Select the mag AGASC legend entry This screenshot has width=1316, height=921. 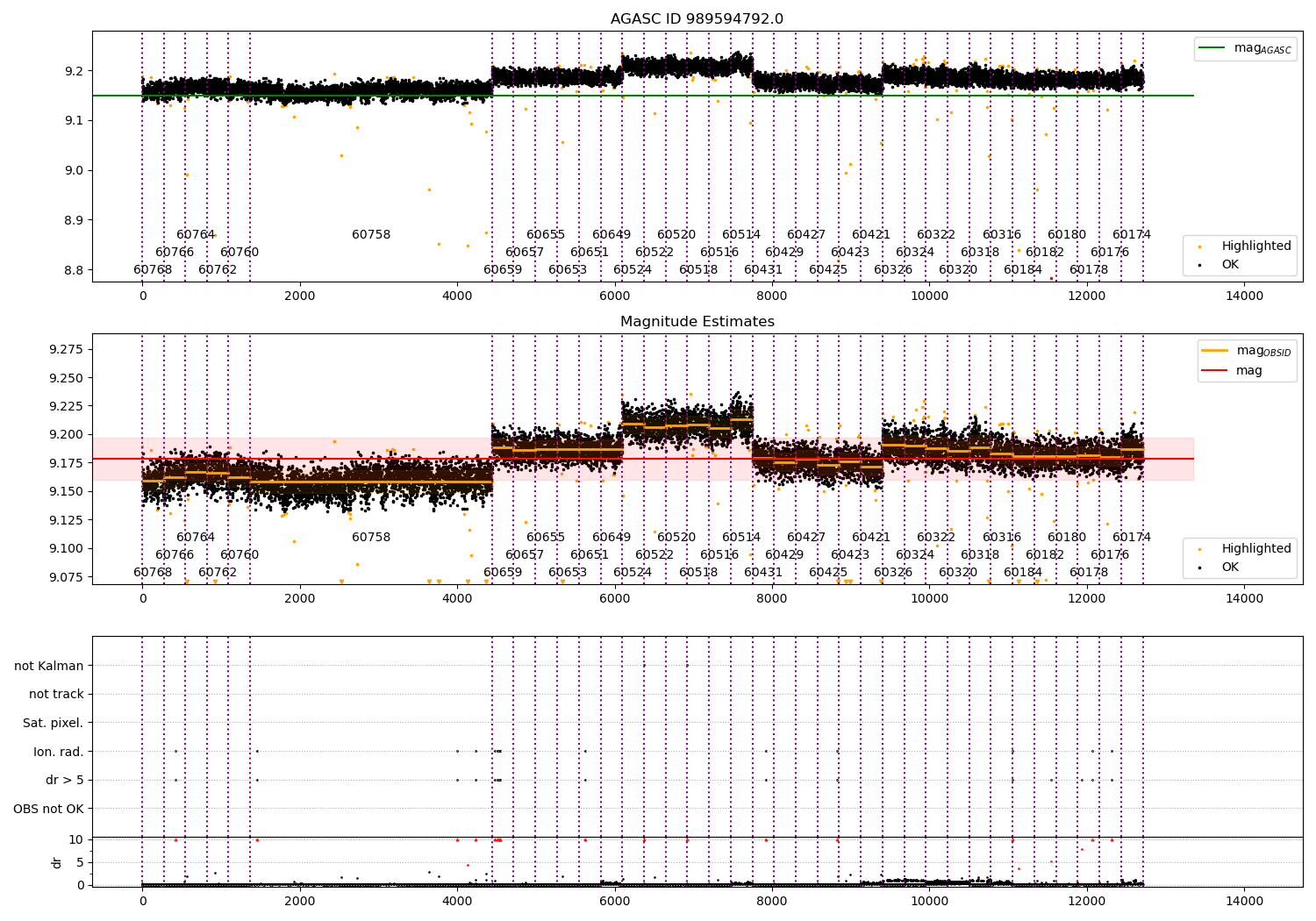point(1245,48)
